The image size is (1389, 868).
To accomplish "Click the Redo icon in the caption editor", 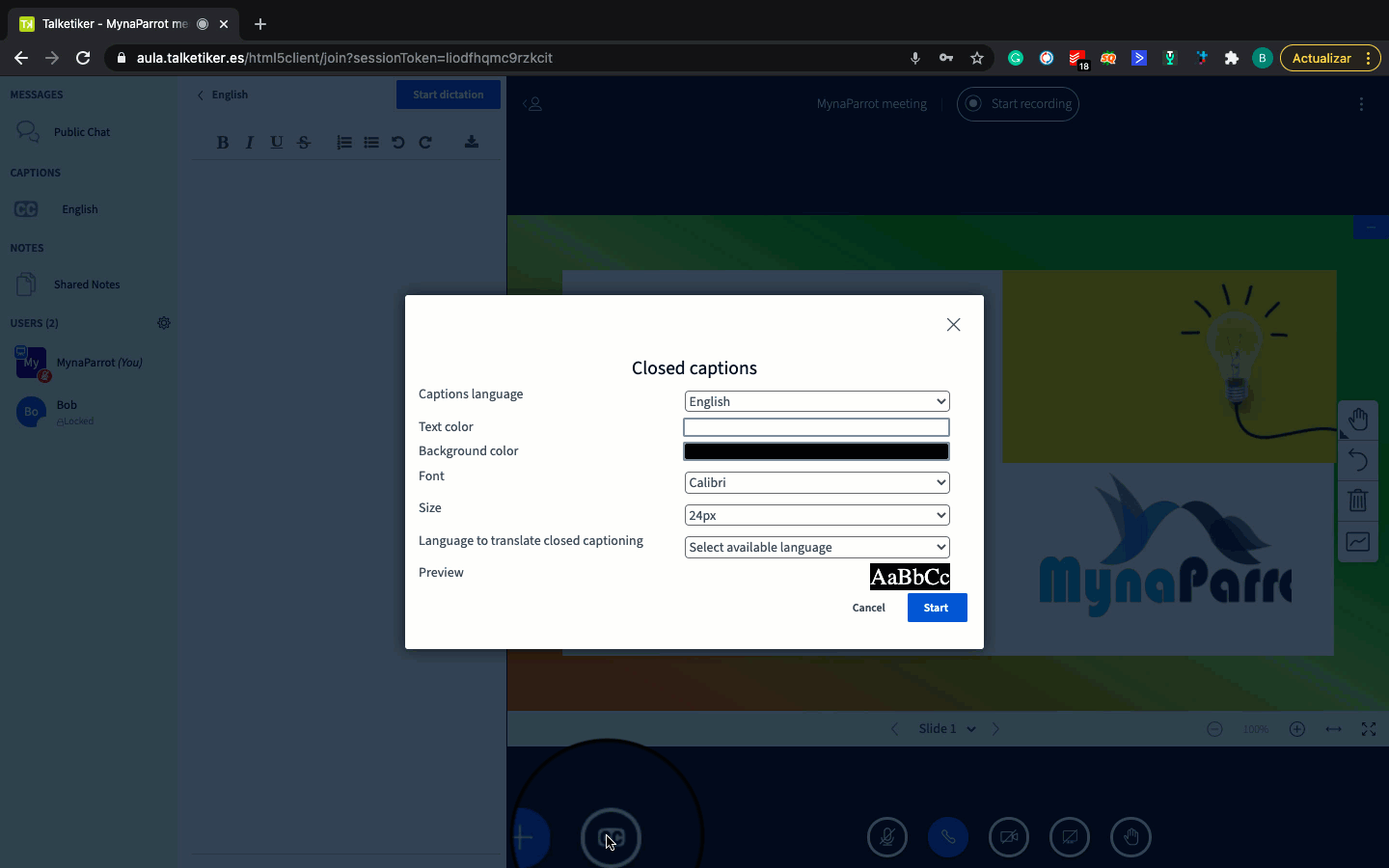I will point(425,143).
